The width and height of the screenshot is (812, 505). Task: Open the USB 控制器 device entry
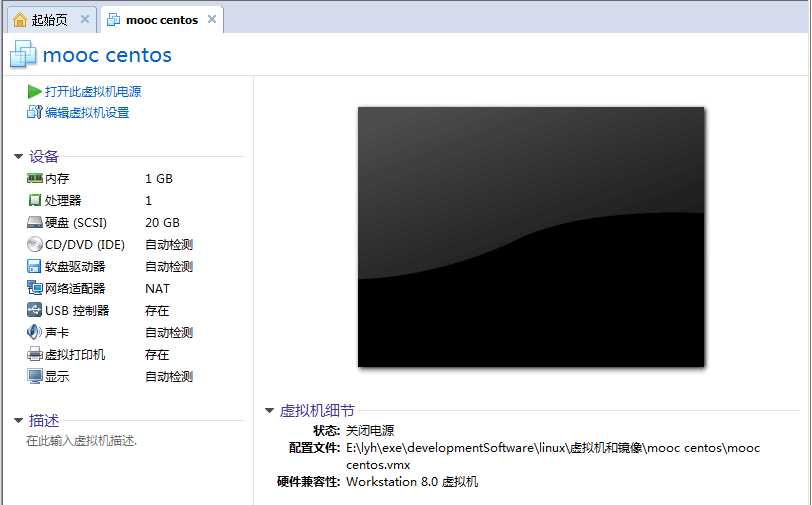[x=77, y=310]
